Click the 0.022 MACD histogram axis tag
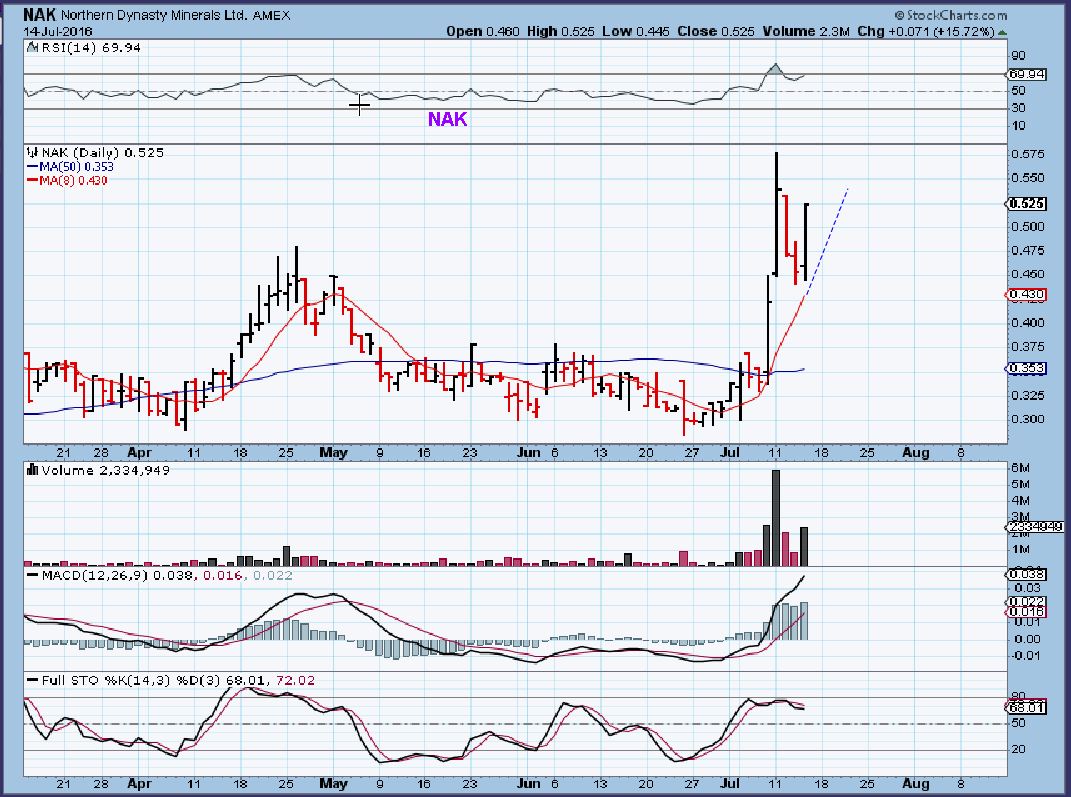 click(x=1026, y=602)
